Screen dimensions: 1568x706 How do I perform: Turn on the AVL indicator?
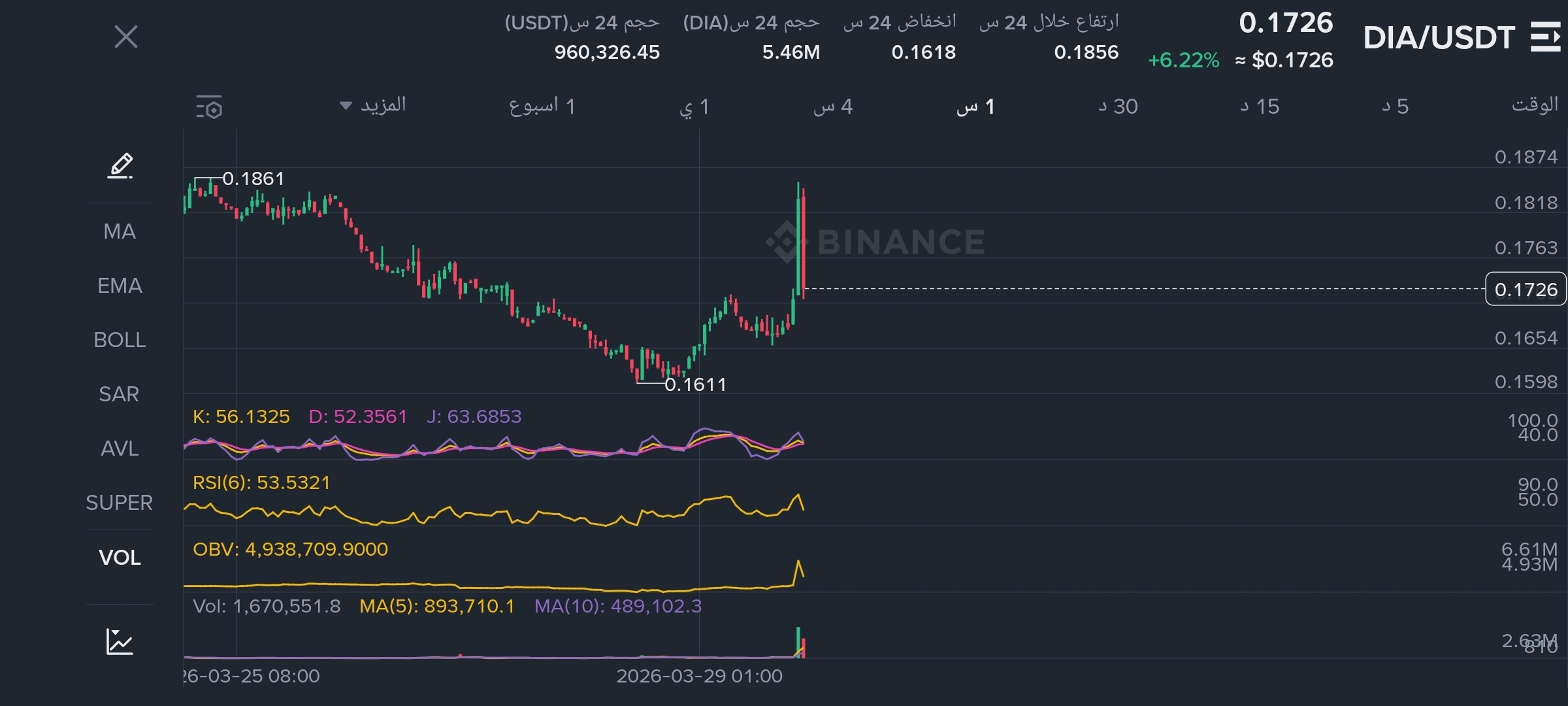click(120, 448)
